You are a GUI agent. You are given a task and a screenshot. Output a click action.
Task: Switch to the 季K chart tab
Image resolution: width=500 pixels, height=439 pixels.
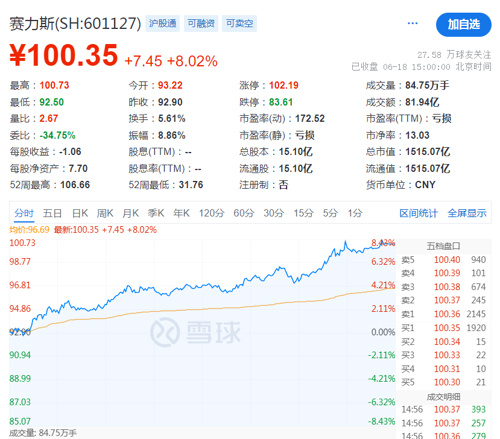[156, 213]
